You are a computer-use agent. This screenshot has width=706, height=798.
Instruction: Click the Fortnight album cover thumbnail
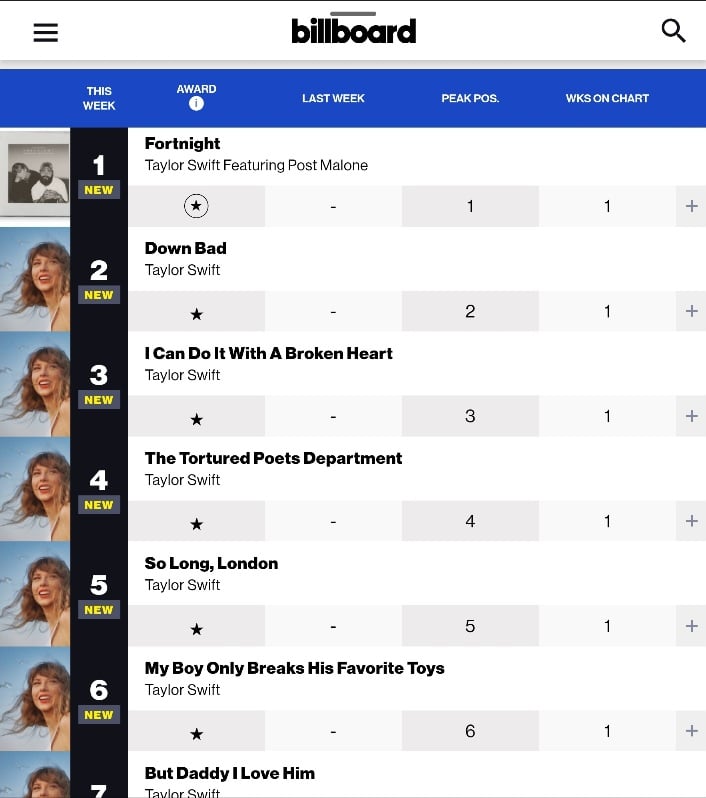pos(35,174)
